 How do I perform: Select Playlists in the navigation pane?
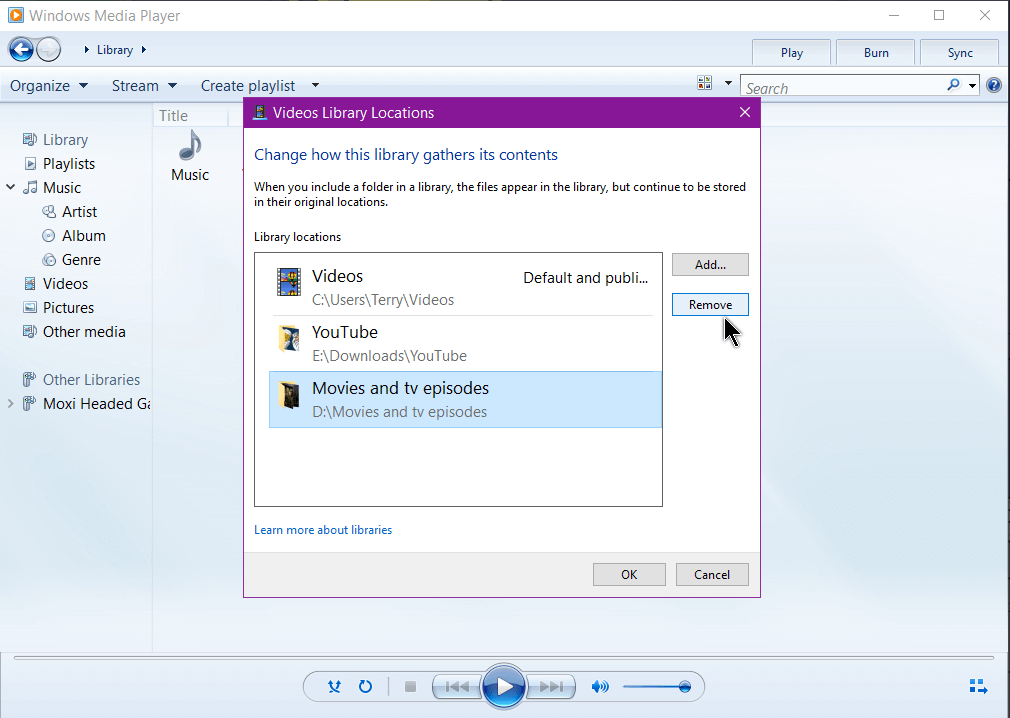point(69,164)
